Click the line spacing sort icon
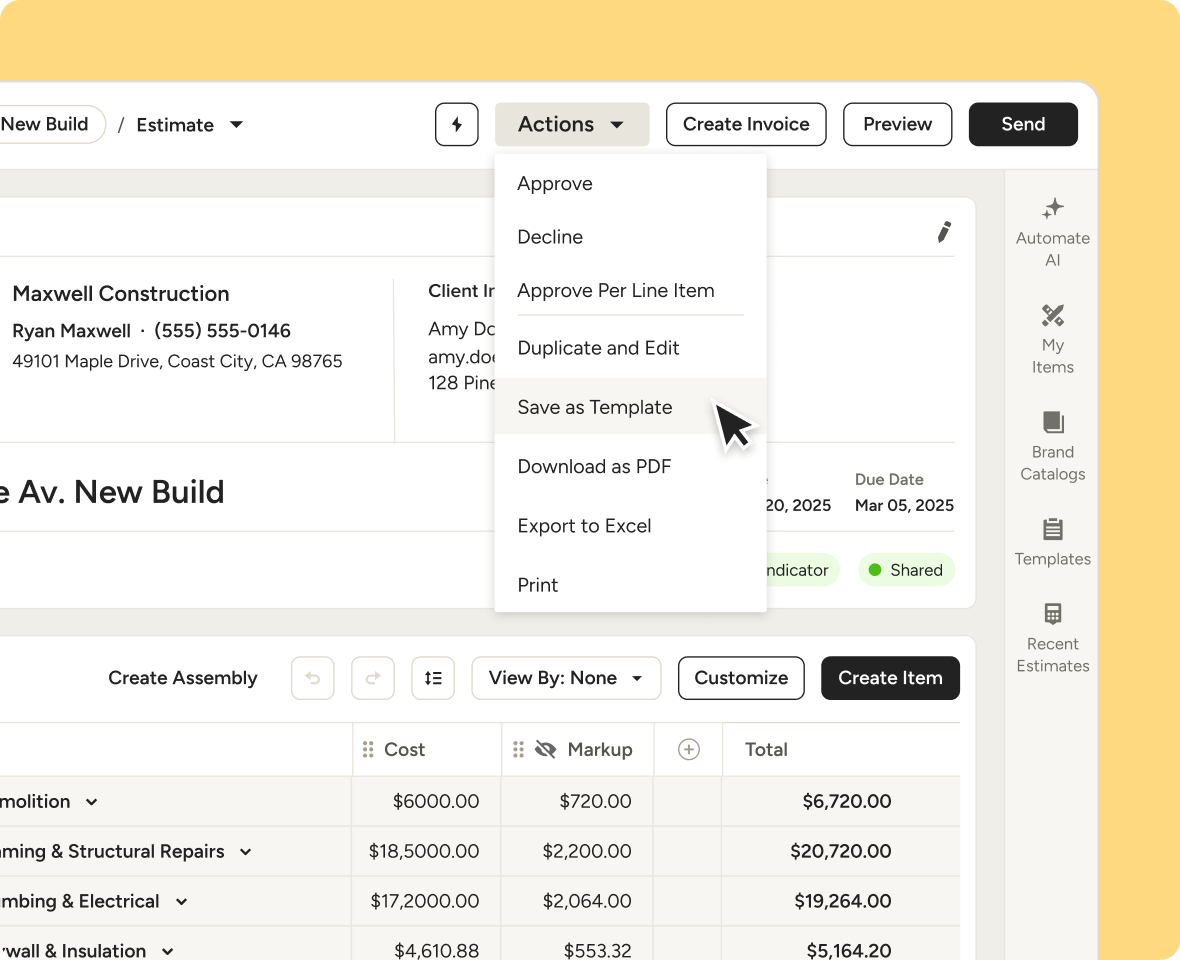The height and width of the screenshot is (960, 1180). (433, 678)
